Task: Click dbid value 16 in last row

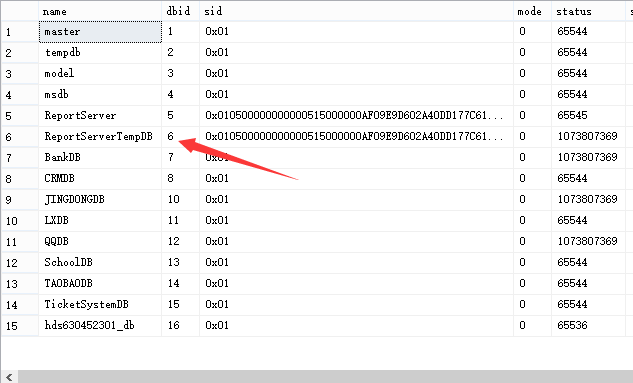Action: [180, 325]
